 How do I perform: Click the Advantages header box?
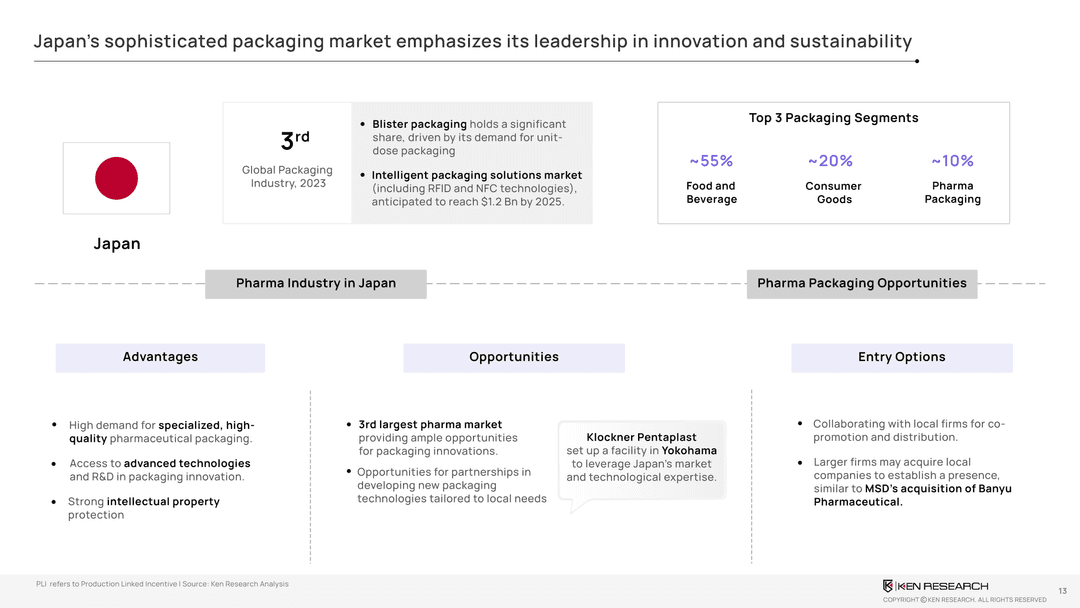(160, 358)
